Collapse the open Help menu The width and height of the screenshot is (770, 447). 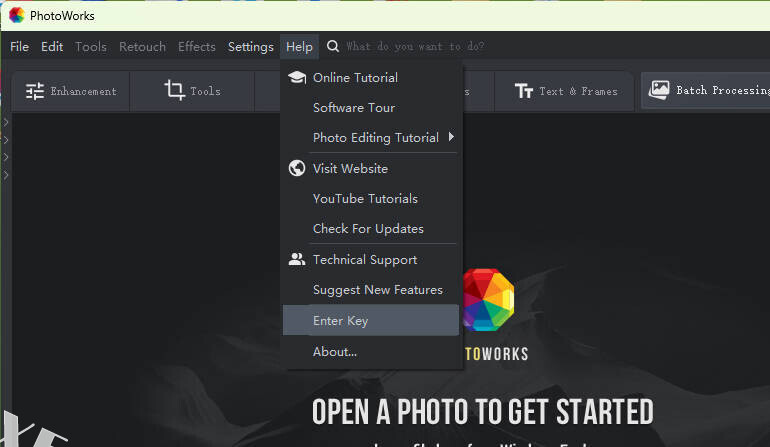pos(299,47)
